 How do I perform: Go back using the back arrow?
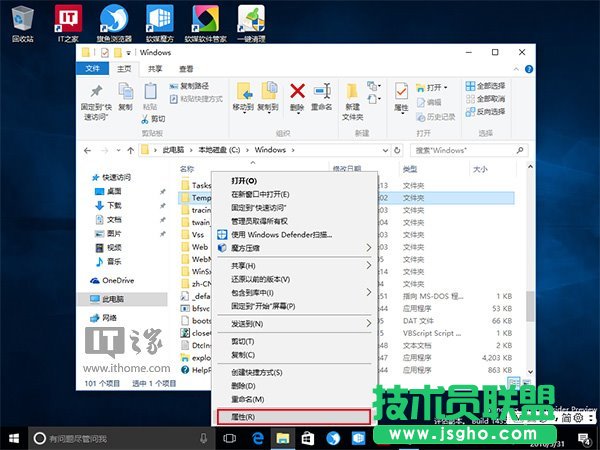click(x=87, y=150)
